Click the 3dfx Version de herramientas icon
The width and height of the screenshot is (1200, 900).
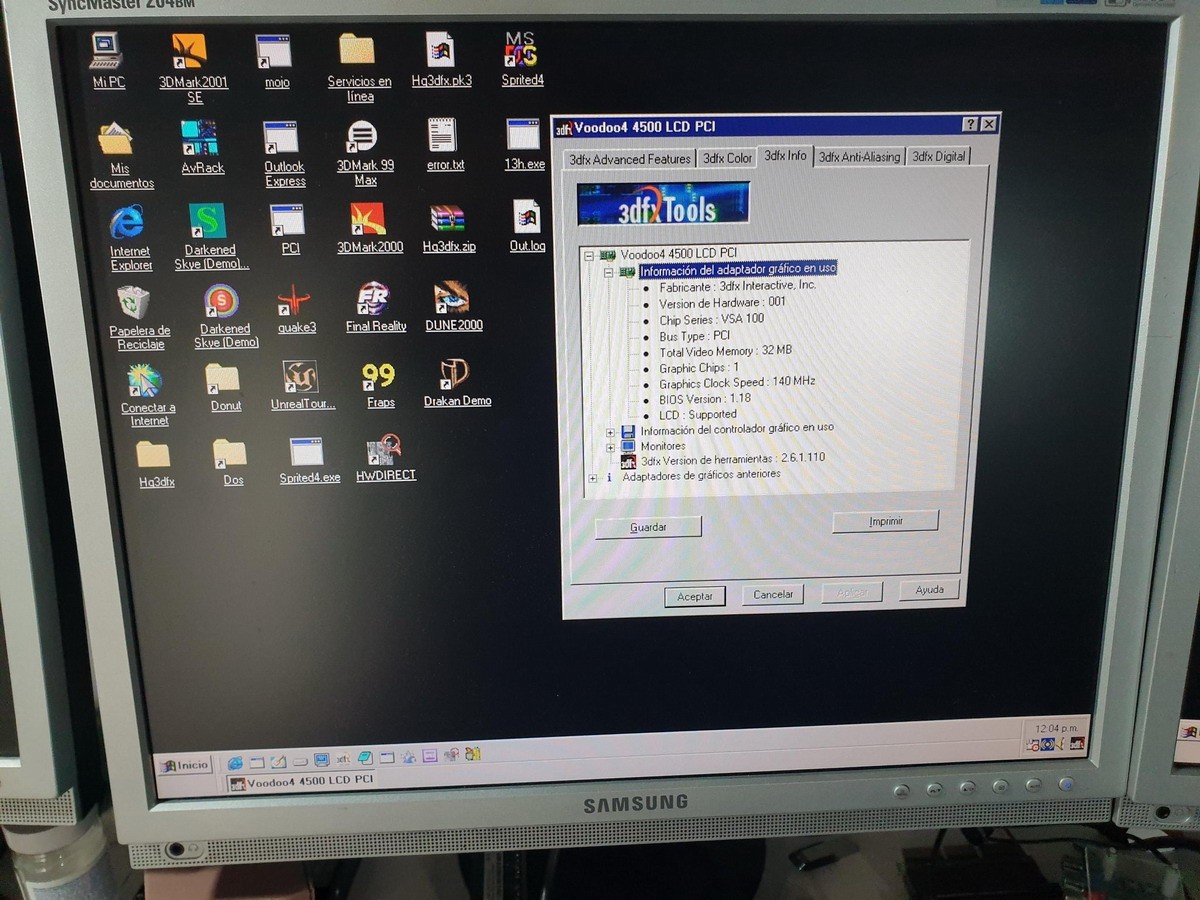[629, 462]
